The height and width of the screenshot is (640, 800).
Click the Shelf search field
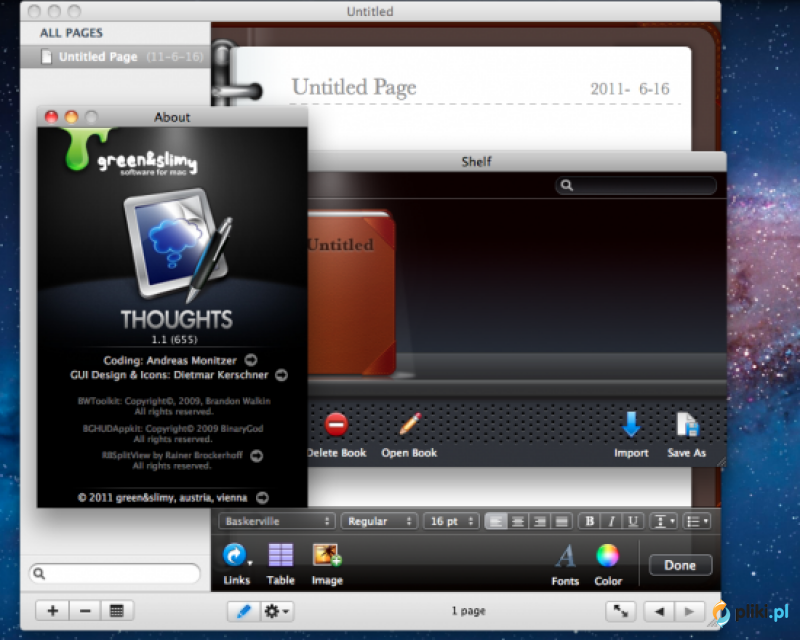[636, 185]
